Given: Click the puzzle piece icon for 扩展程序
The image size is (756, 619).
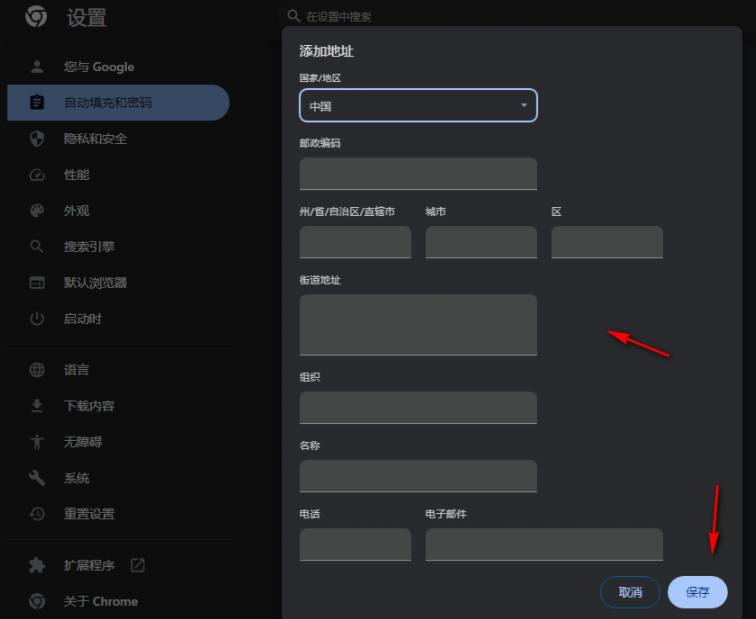Looking at the screenshot, I should coord(37,565).
